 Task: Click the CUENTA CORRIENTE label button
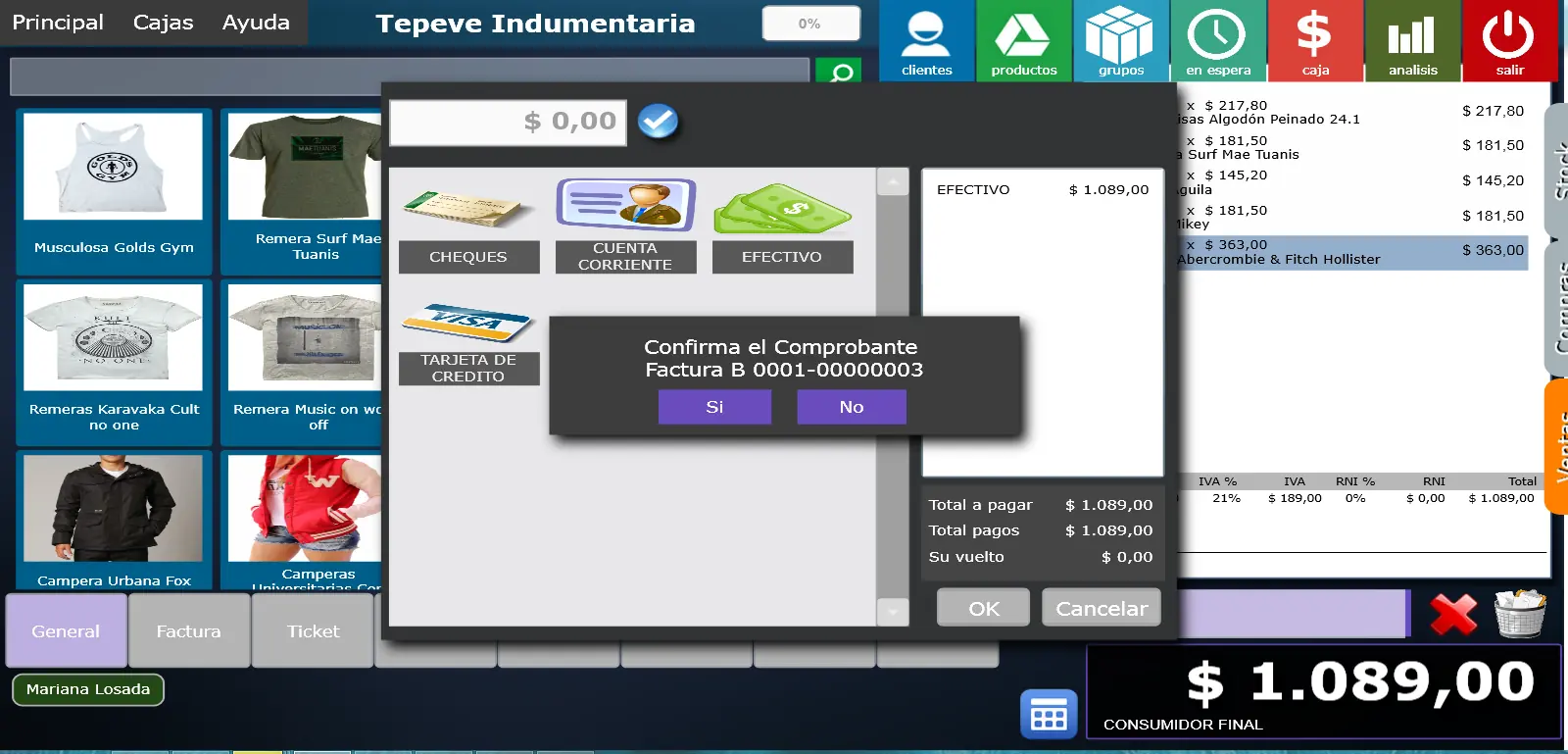pyautogui.click(x=625, y=257)
